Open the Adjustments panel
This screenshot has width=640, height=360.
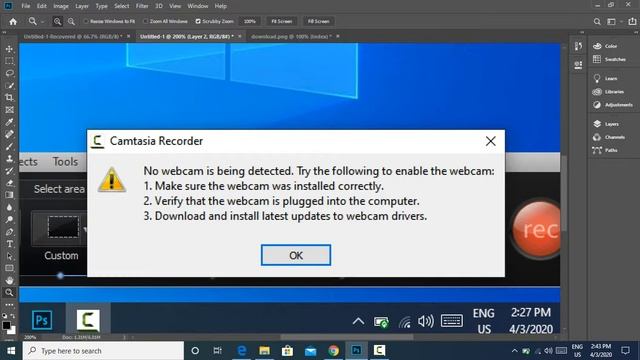click(613, 104)
